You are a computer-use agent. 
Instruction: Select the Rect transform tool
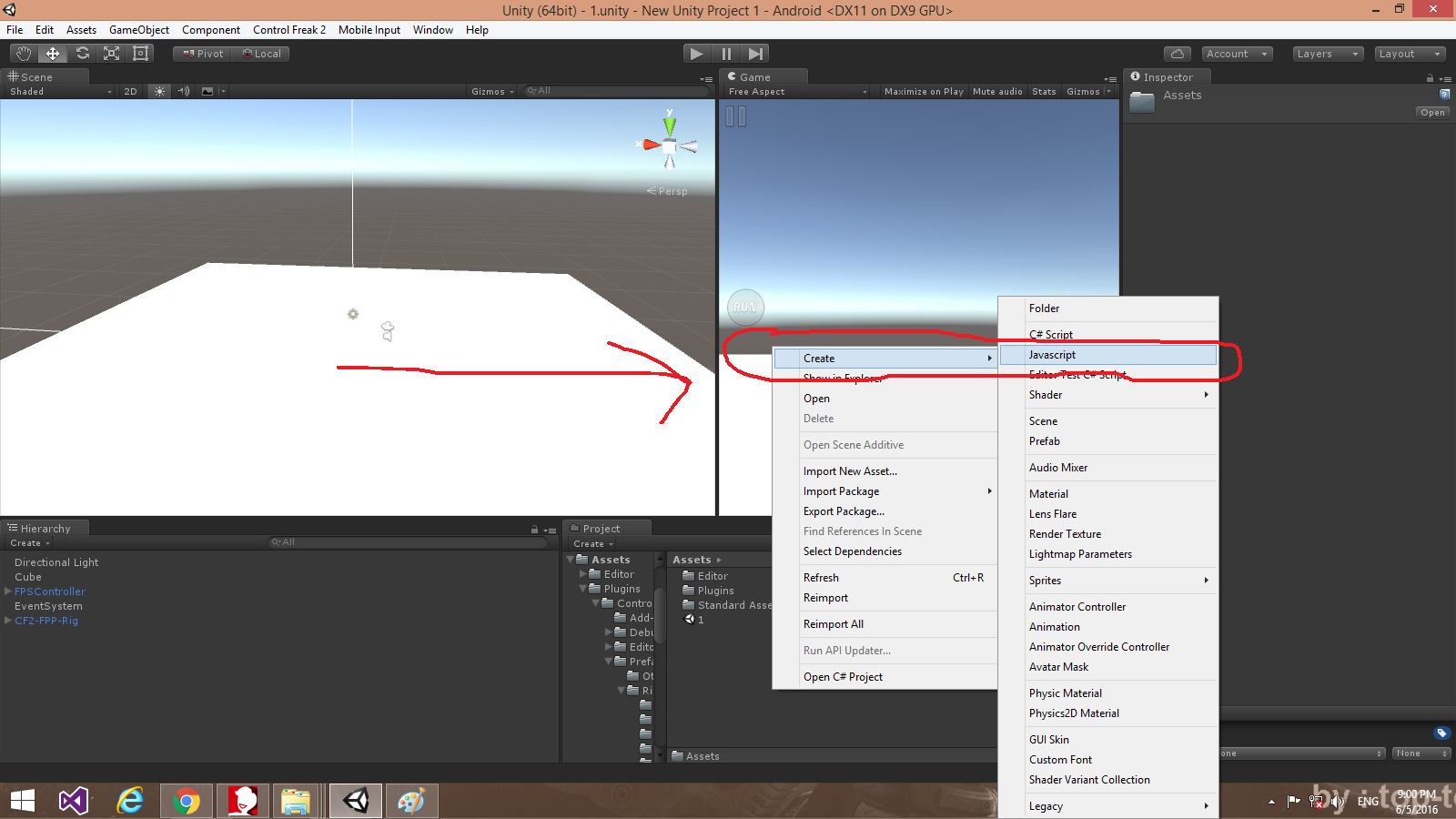[140, 54]
